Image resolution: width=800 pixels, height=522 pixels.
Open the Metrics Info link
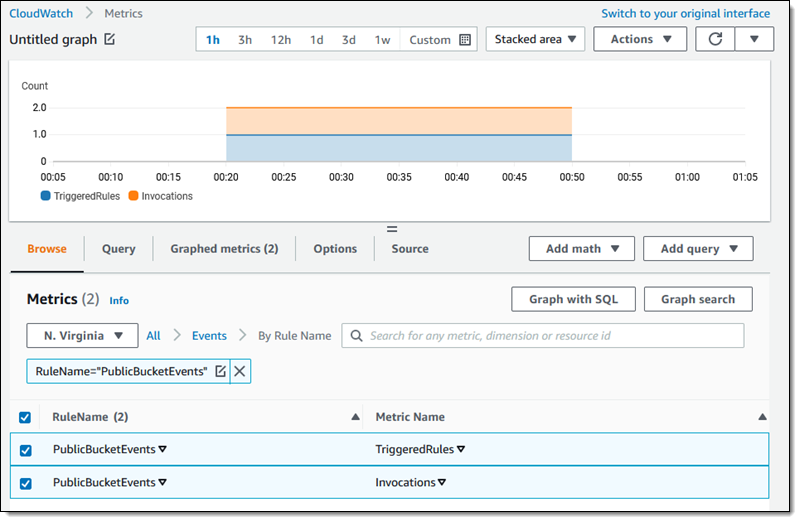(119, 301)
